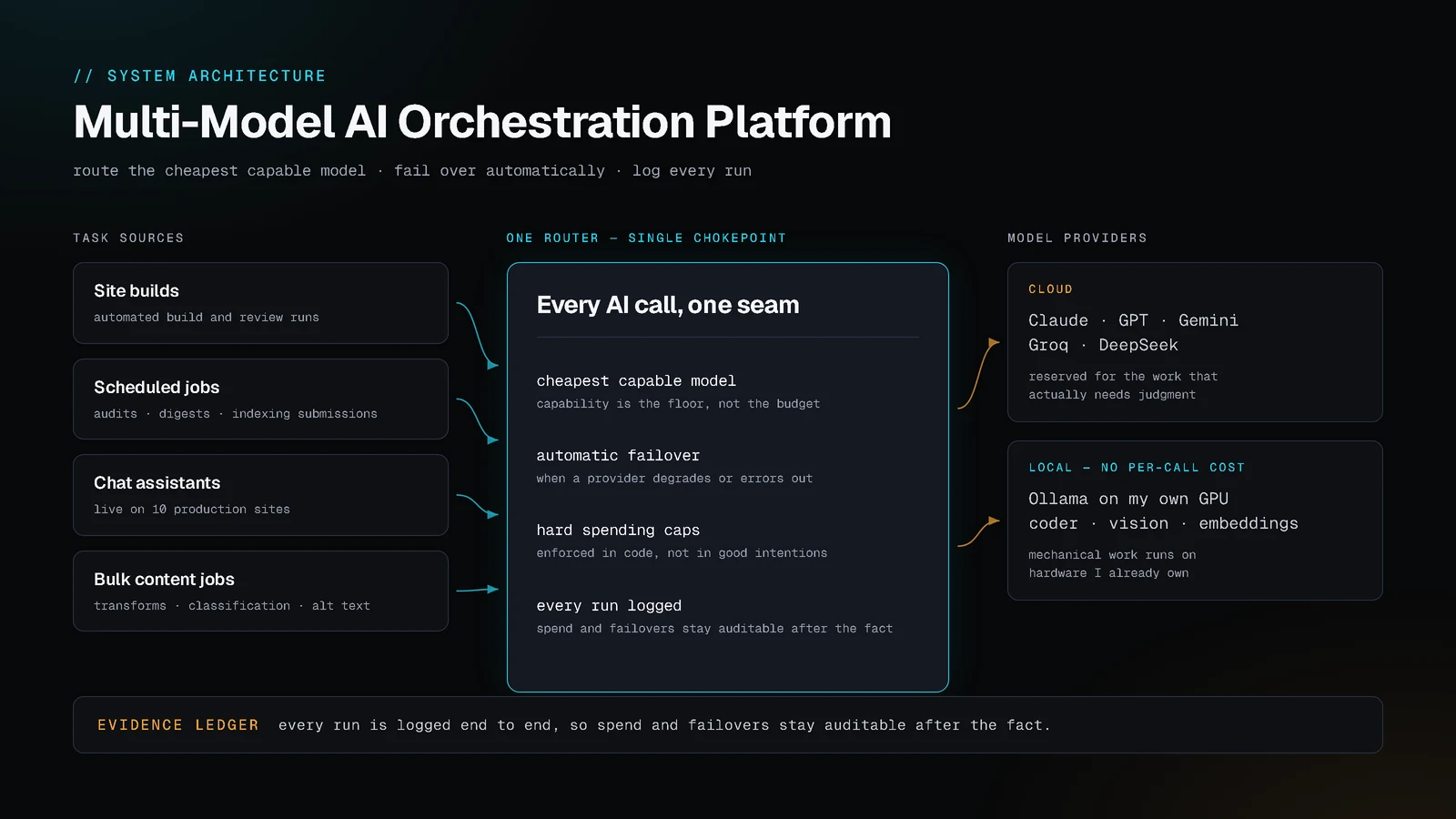Click the 'CLOUD' label
Image resolution: width=1456 pixels, height=819 pixels.
[x=1051, y=289]
